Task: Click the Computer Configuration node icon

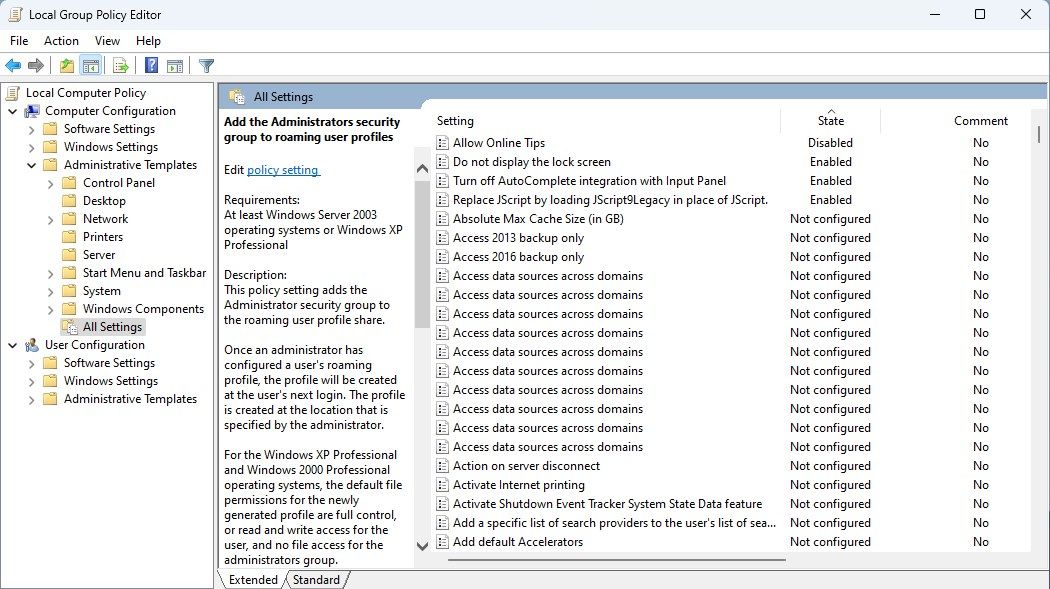Action: 32,111
